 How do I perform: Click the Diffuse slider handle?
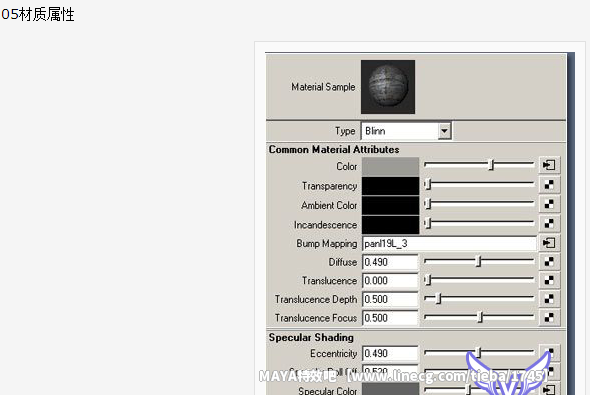coord(478,261)
